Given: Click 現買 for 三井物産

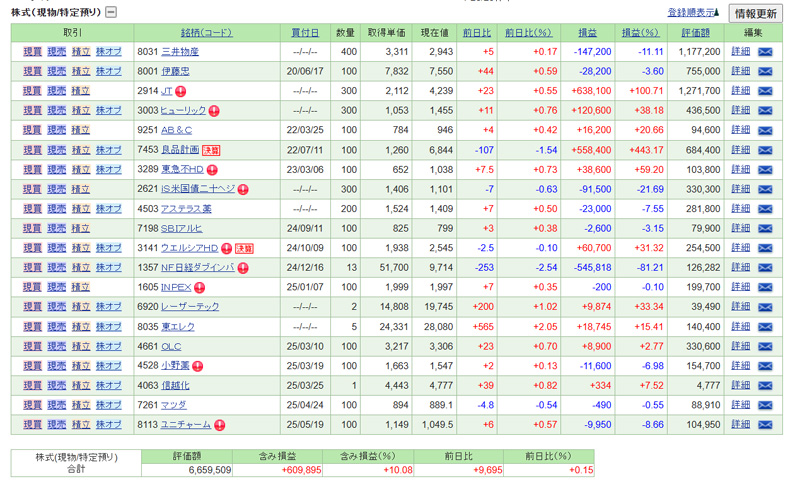Looking at the screenshot, I should click(32, 52).
